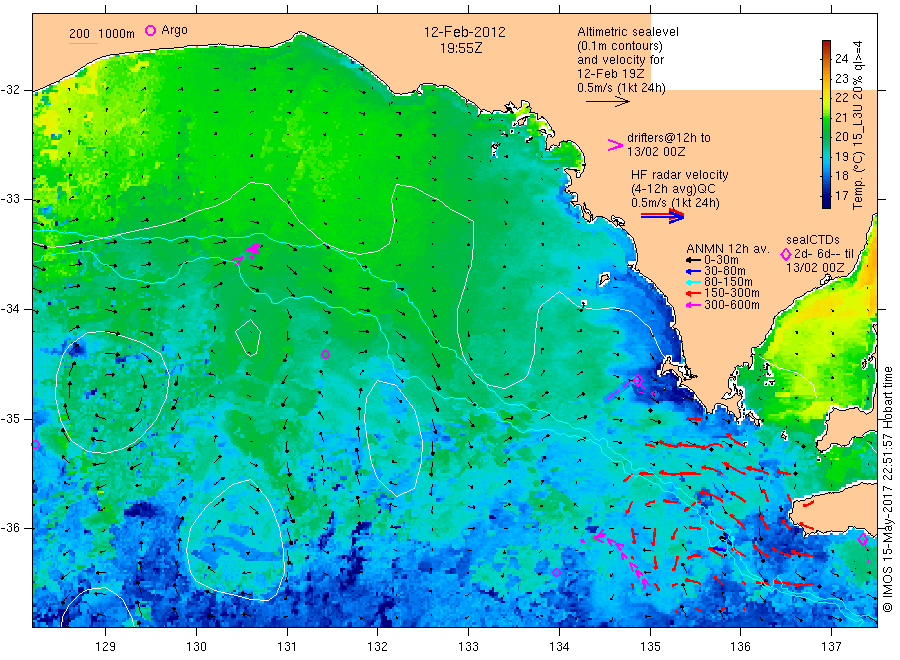Click the magenta diamond sealCTDs legend symbol
This screenshot has height=660, width=900.
[x=786, y=254]
